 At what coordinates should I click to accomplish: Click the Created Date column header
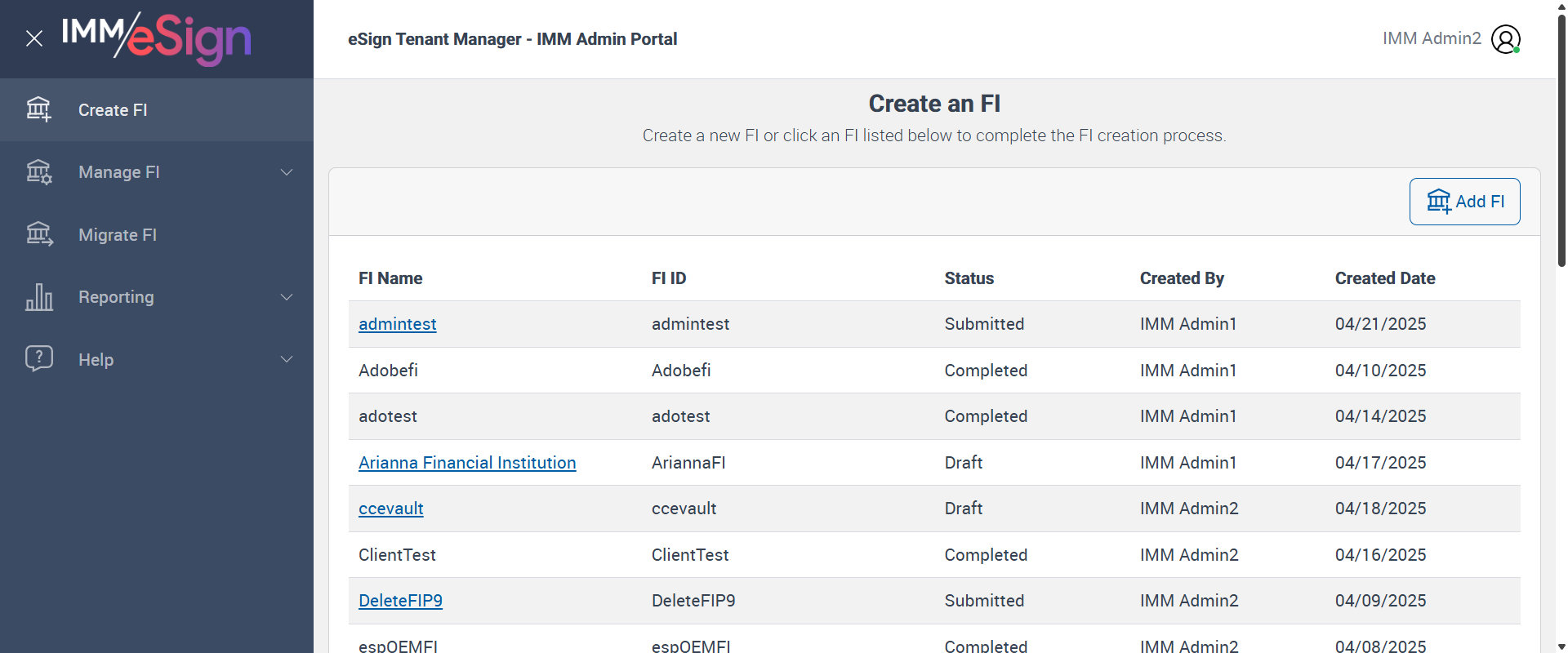(1385, 278)
